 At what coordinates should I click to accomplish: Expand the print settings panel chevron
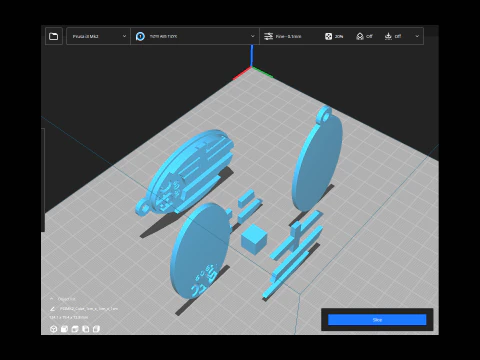pyautogui.click(x=417, y=36)
